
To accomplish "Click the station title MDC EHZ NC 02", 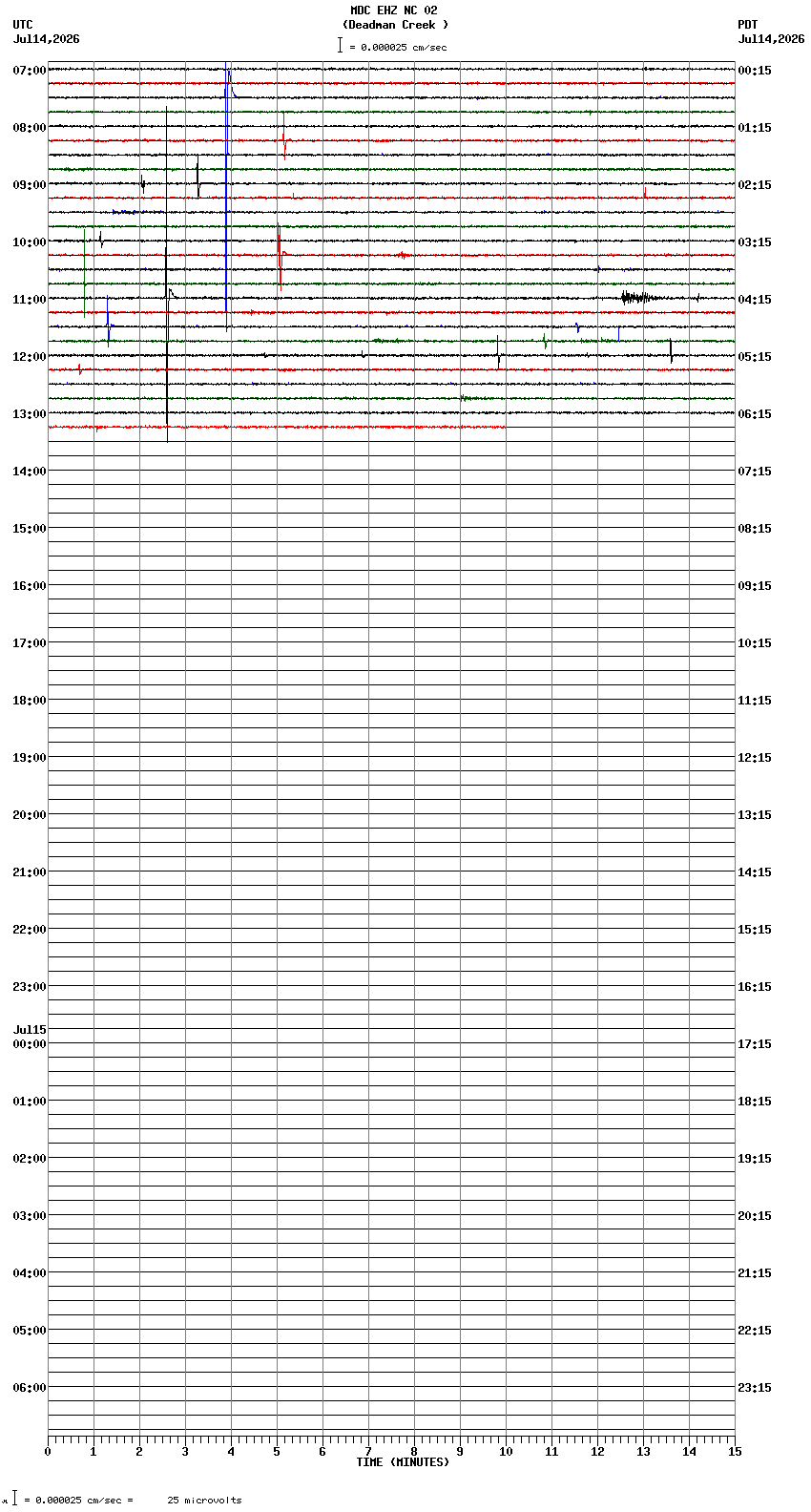I will click(393, 10).
